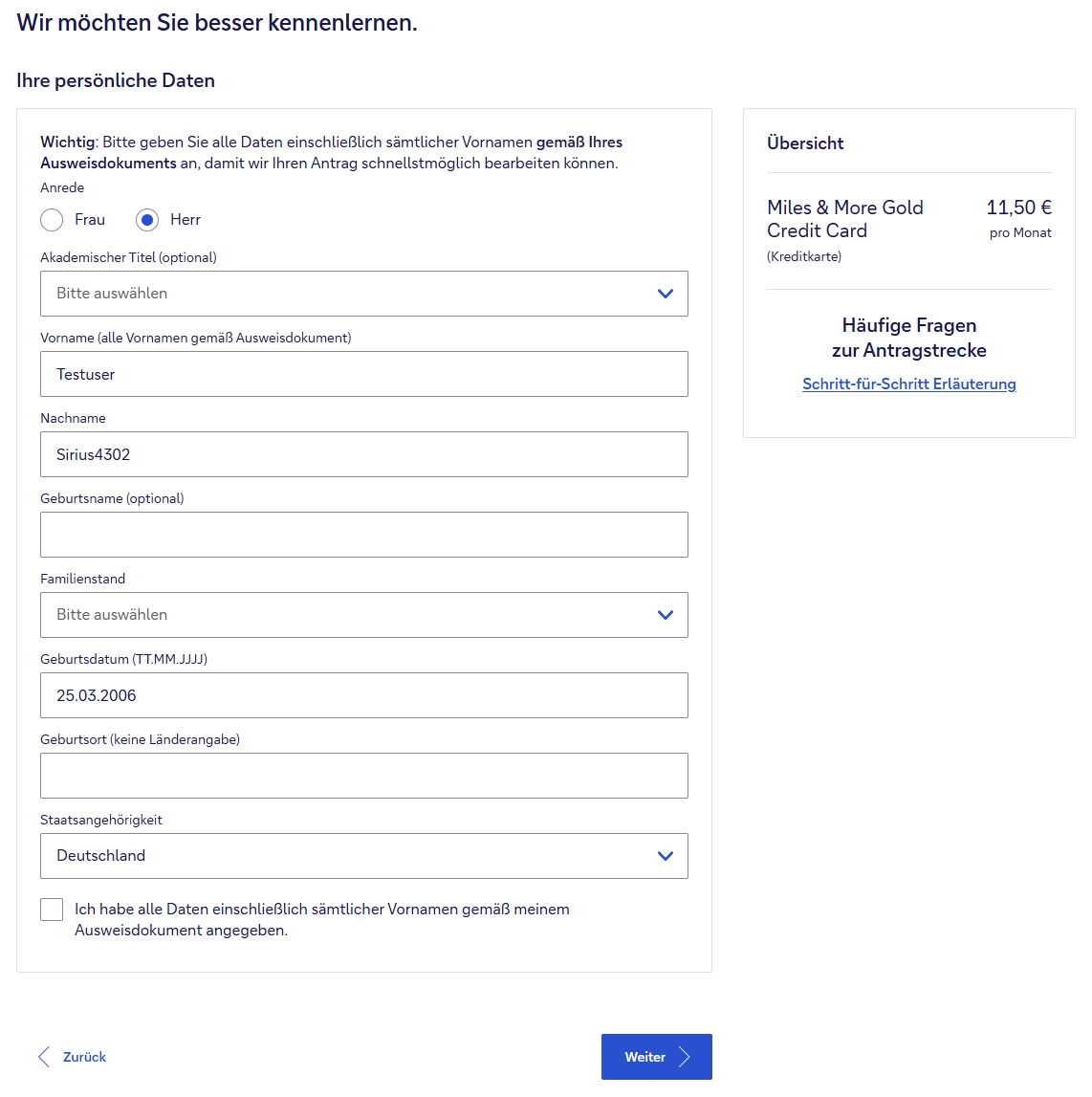Viewport: 1092px width, 1097px height.
Task: Click into the Nachname field
Action: 363,454
